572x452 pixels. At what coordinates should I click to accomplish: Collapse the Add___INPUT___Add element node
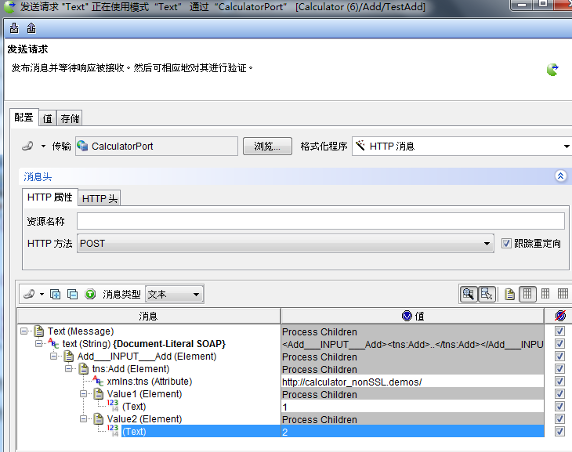tap(53, 356)
